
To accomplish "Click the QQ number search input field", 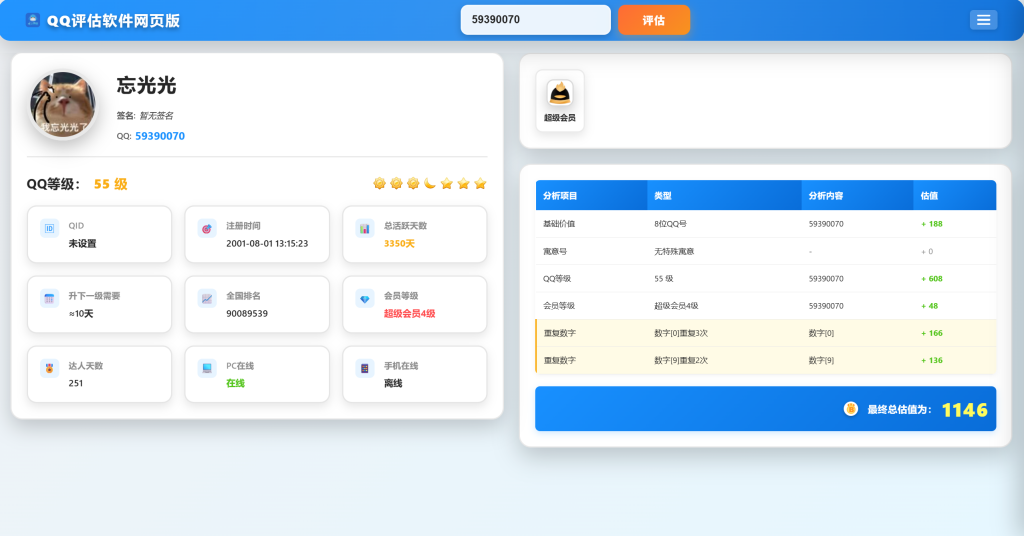I will click(536, 20).
